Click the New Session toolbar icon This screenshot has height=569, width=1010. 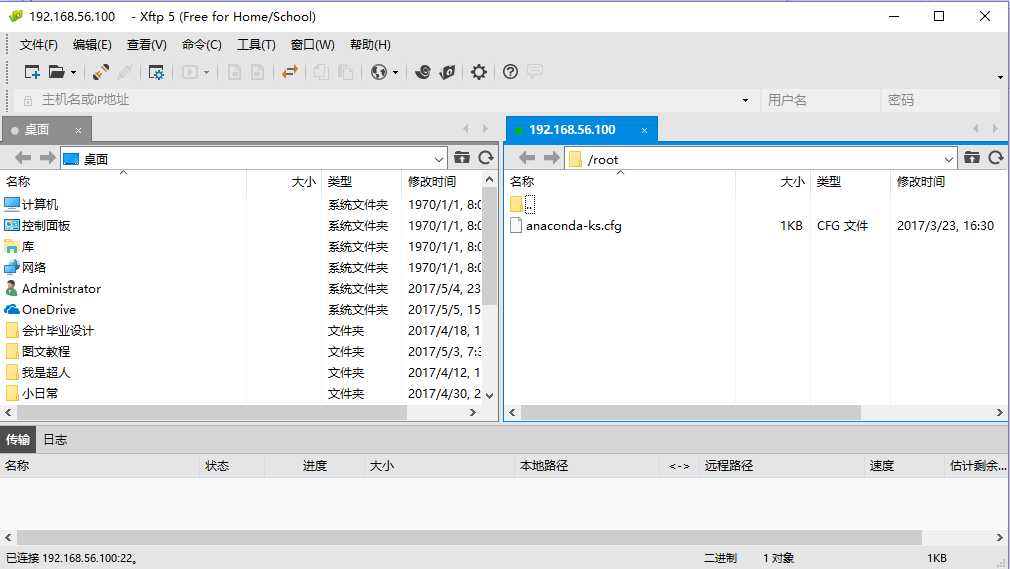point(32,72)
